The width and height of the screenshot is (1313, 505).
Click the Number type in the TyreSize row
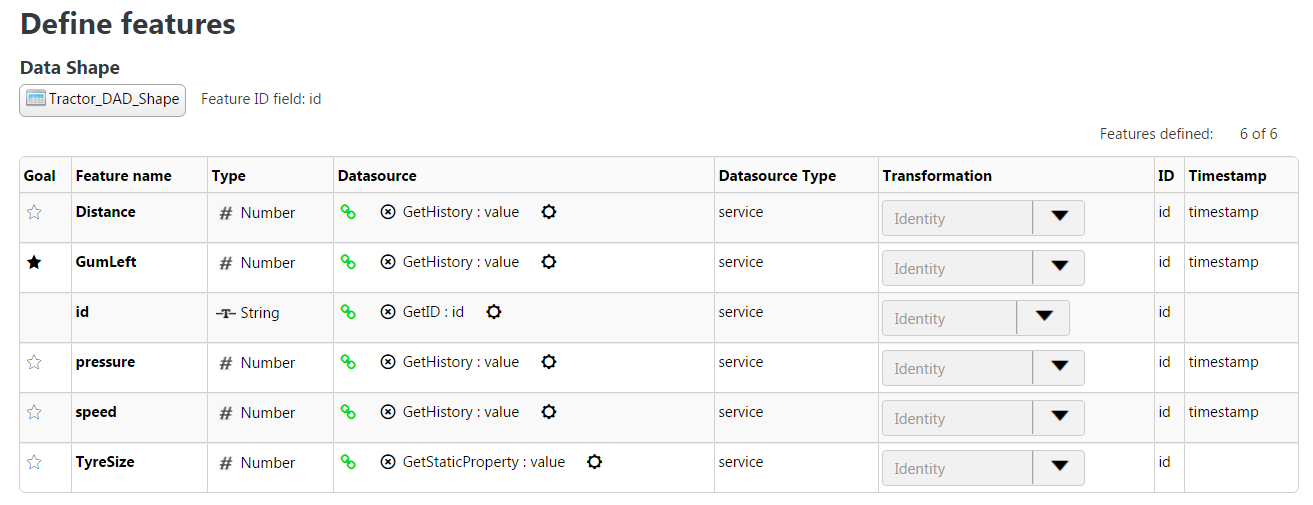tap(268, 463)
